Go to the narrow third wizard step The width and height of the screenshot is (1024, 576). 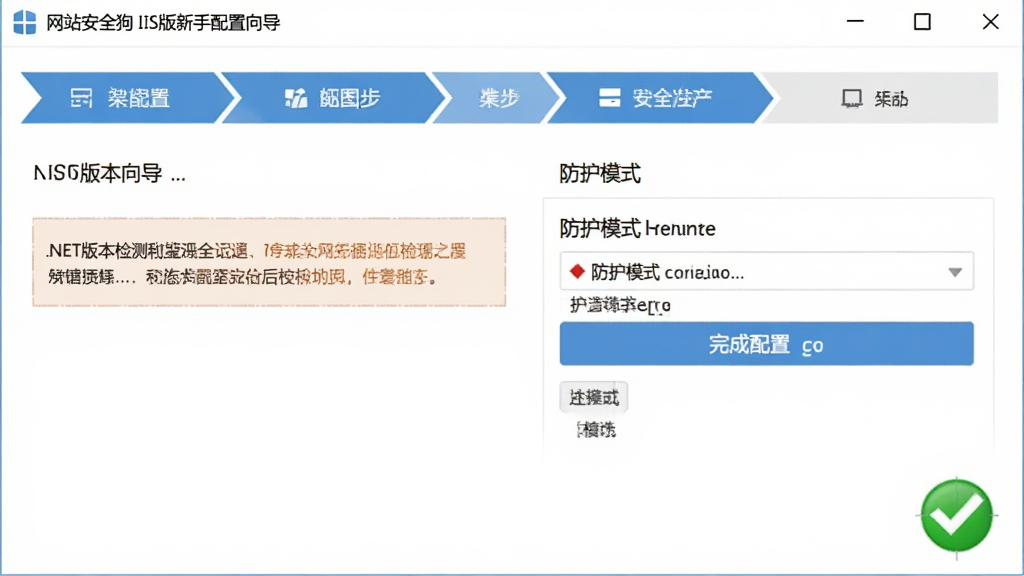tap(498, 98)
